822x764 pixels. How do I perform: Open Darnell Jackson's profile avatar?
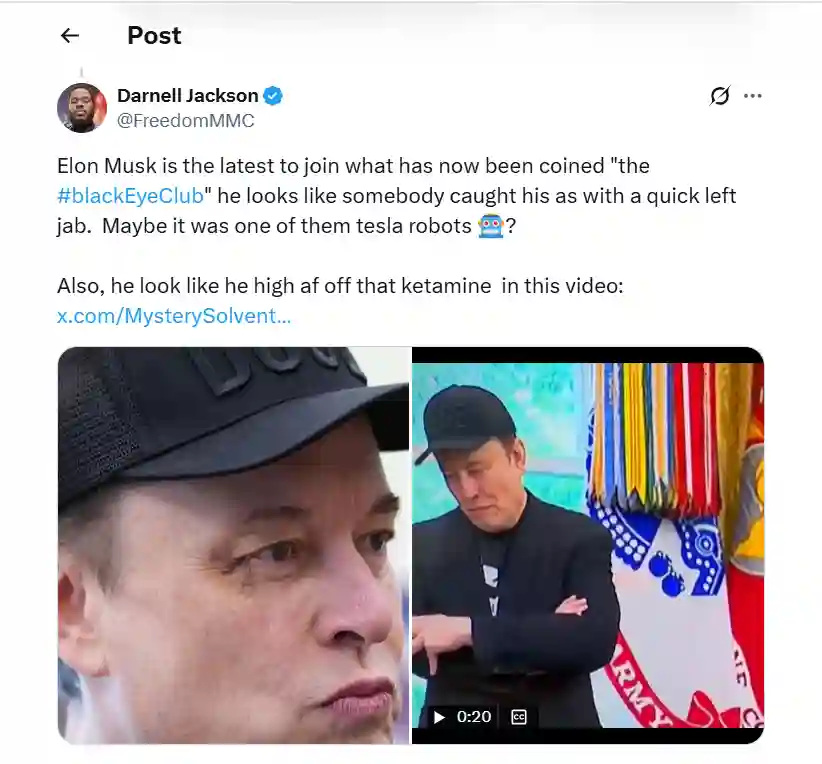coord(82,107)
